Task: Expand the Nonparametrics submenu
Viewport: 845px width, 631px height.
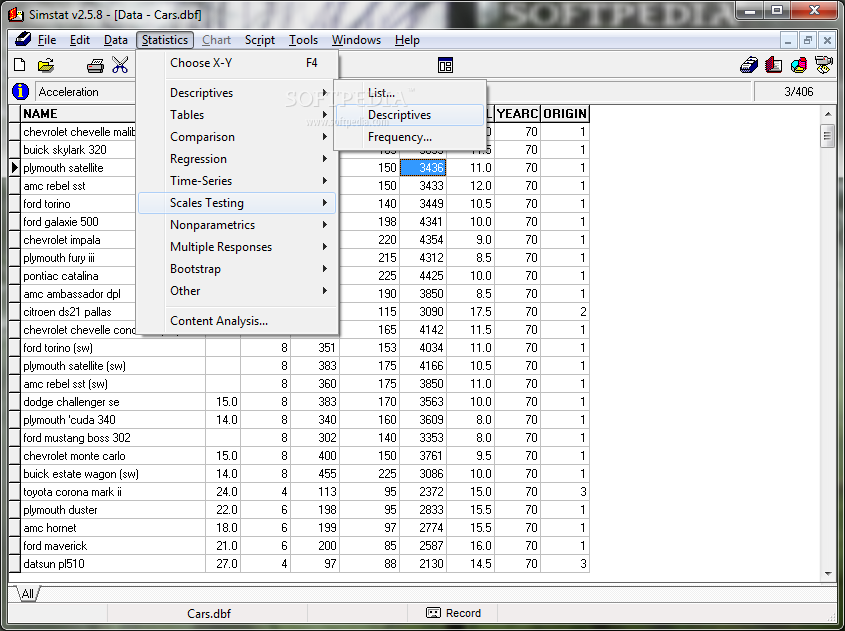Action: pyautogui.click(x=237, y=225)
